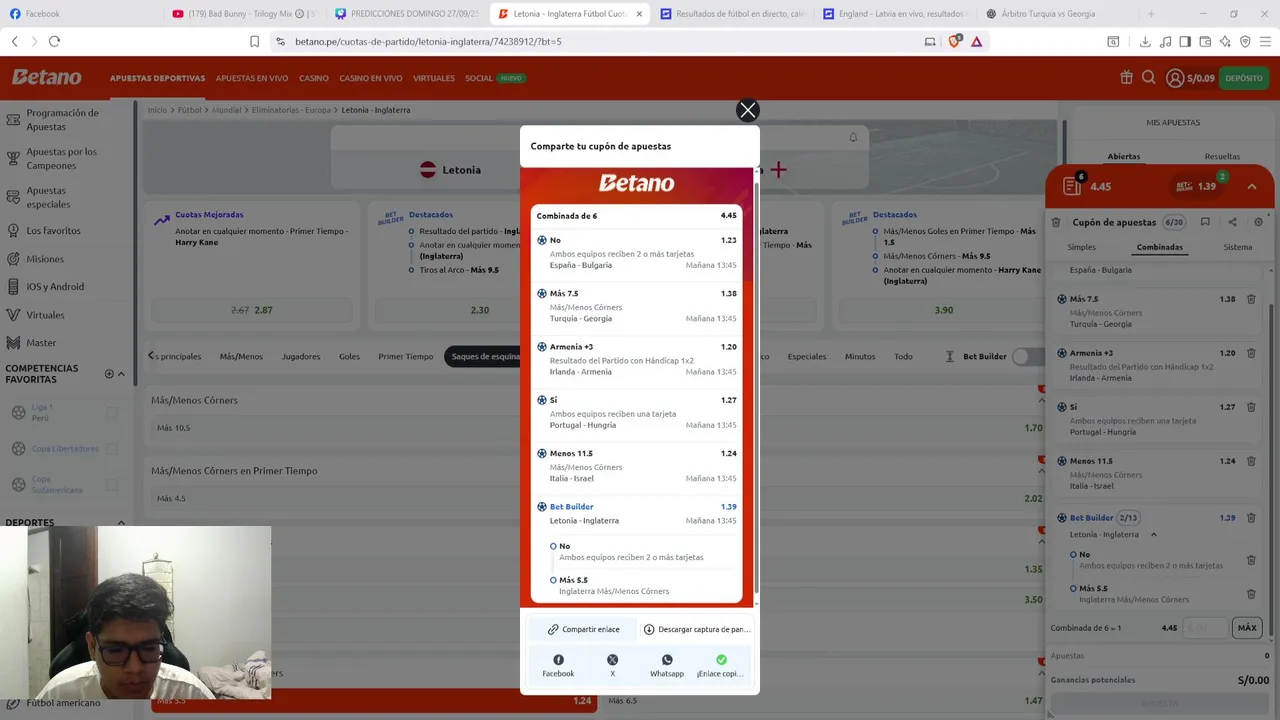The width and height of the screenshot is (1280, 720).
Task: Open Programación de Apuestas sidebar link
Action: [62, 120]
